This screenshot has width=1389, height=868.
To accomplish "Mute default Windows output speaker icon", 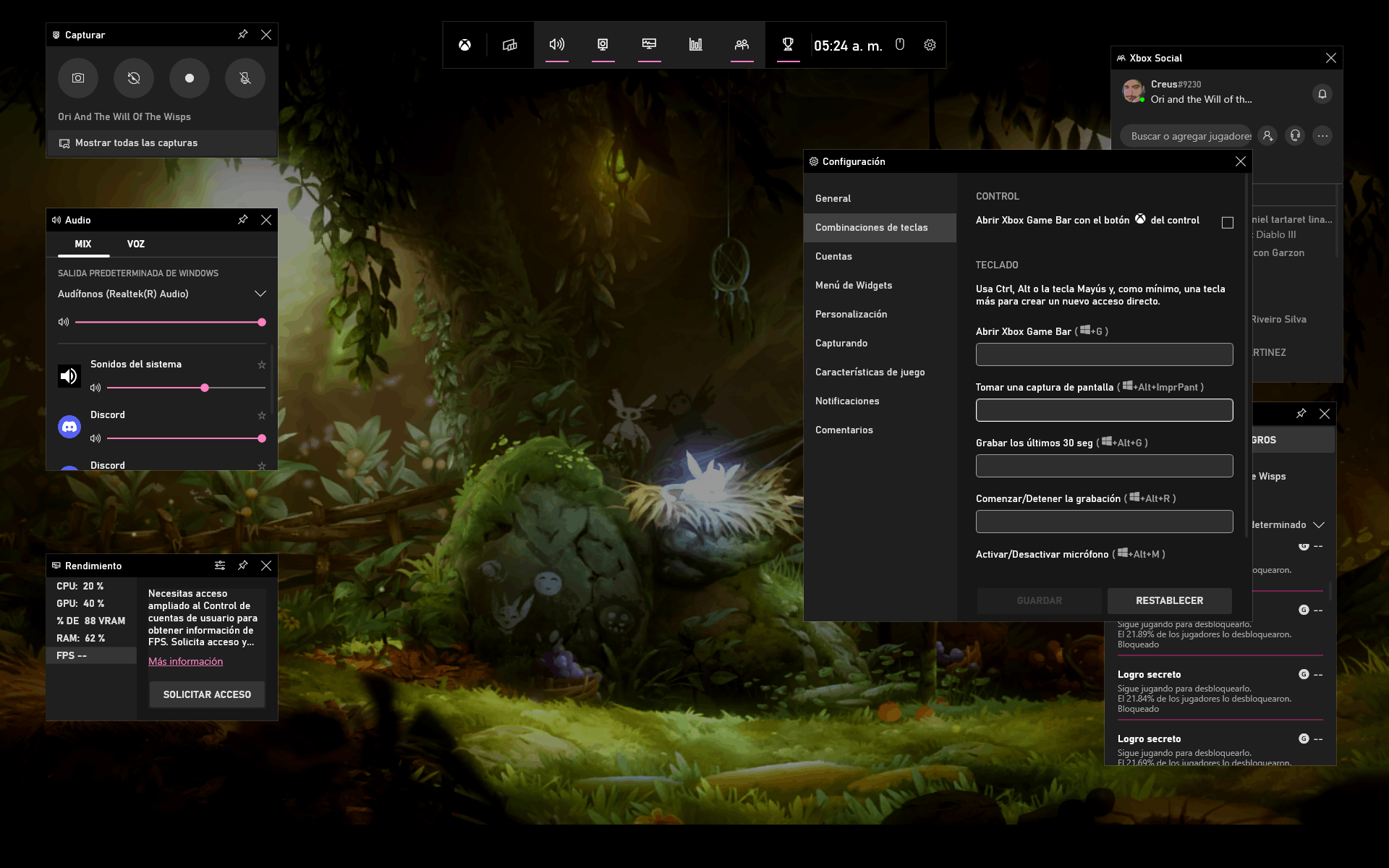I will [64, 322].
